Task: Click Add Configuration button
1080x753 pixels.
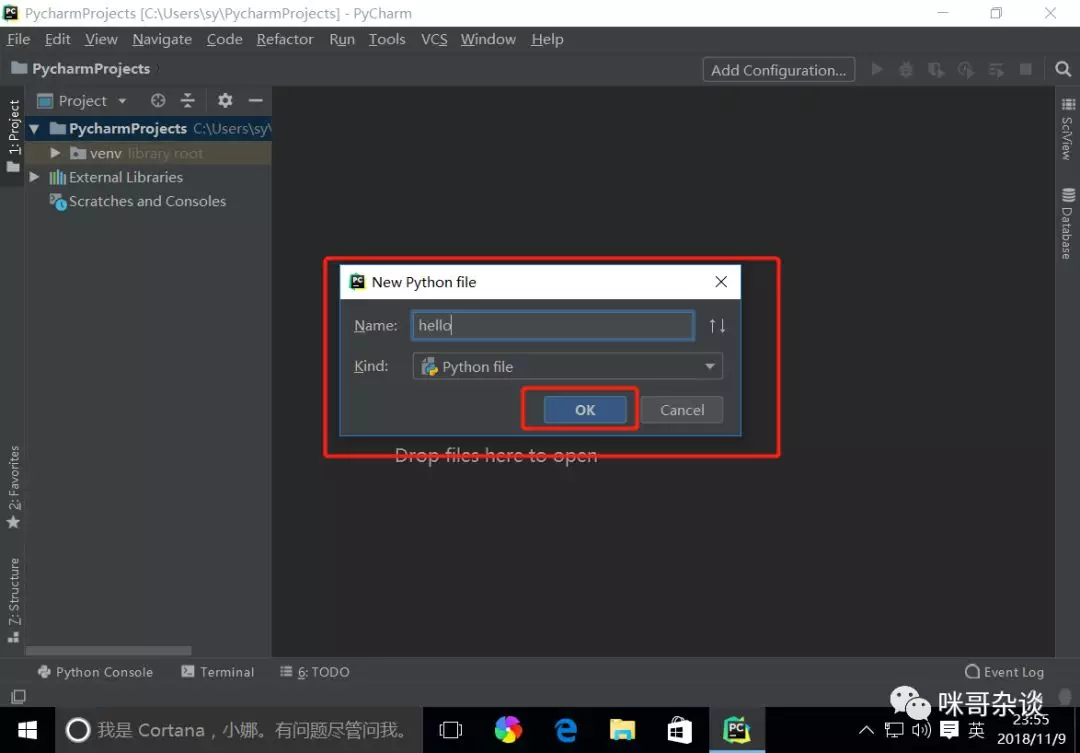Action: click(778, 70)
